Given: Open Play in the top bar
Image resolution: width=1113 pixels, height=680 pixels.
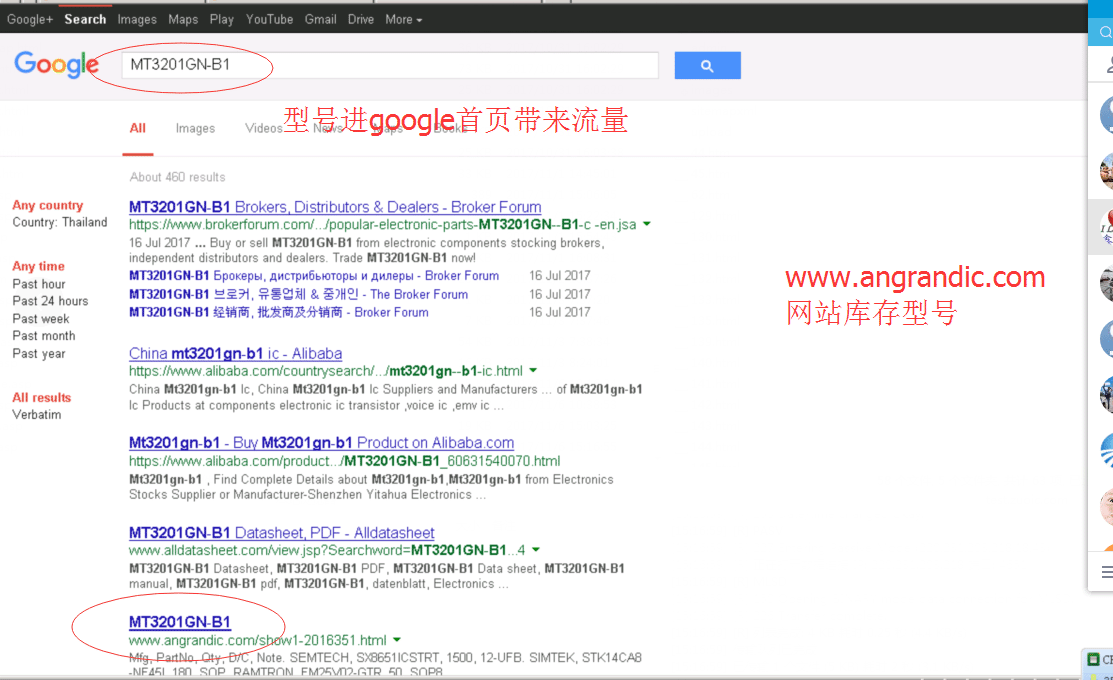Looking at the screenshot, I should coord(221,19).
